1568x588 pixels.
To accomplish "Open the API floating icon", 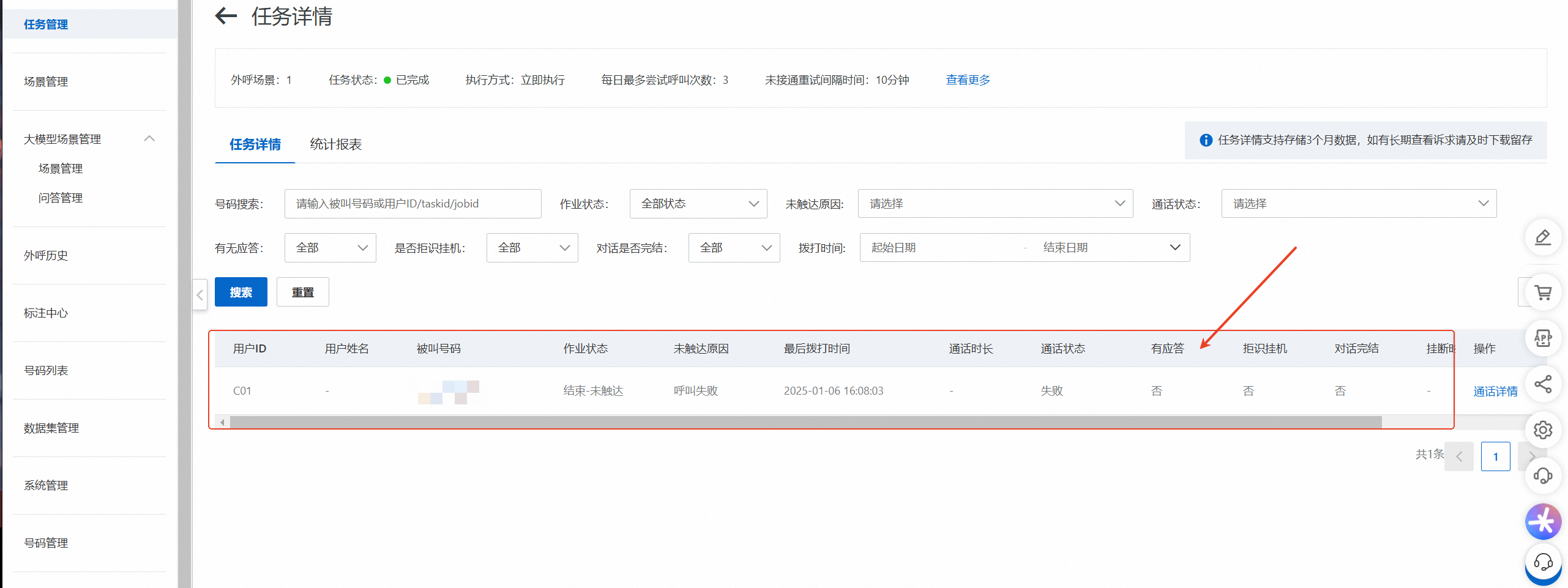I will [1543, 338].
